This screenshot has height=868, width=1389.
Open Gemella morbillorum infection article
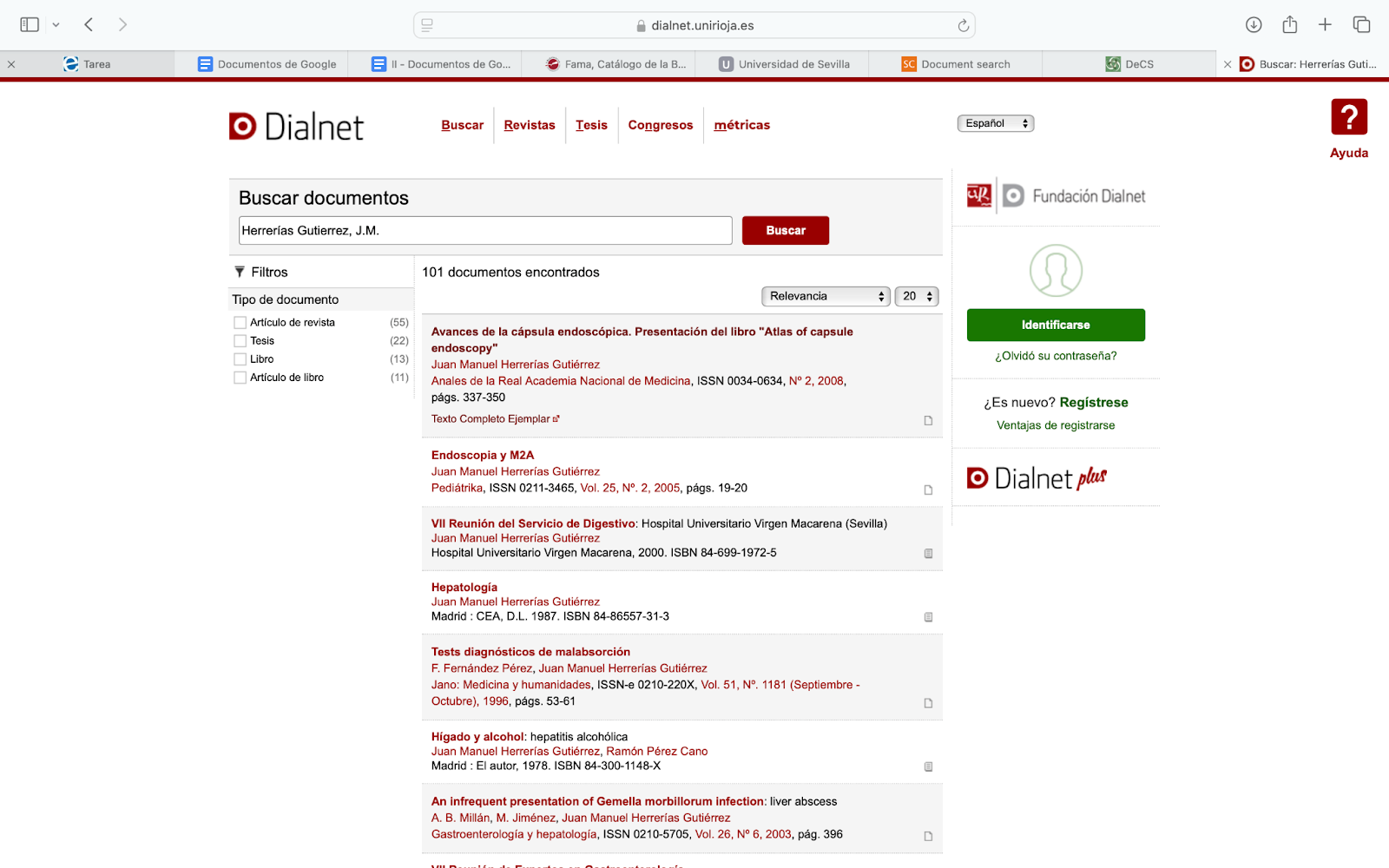click(597, 801)
